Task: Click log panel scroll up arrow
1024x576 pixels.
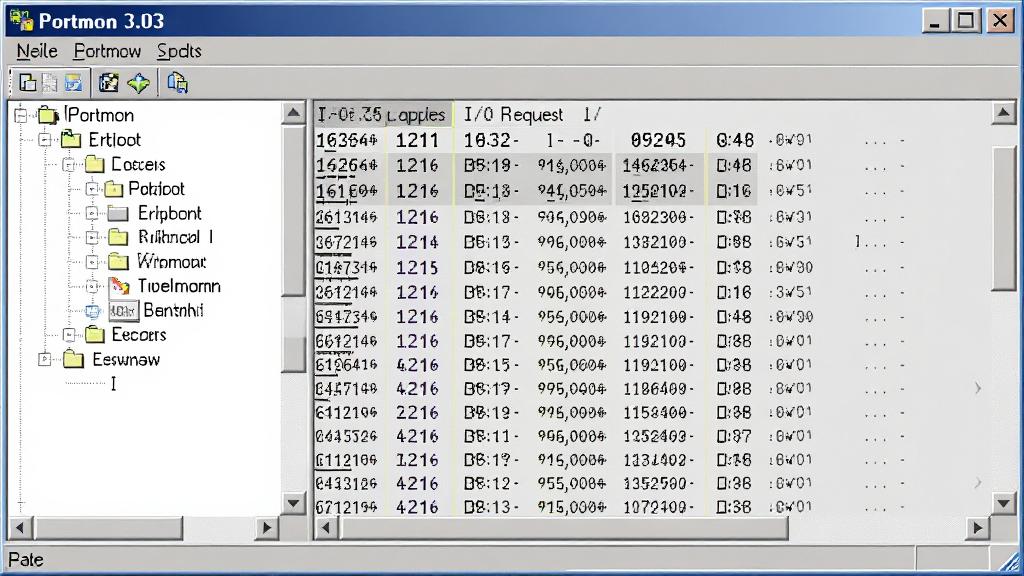Action: click(x=1004, y=114)
